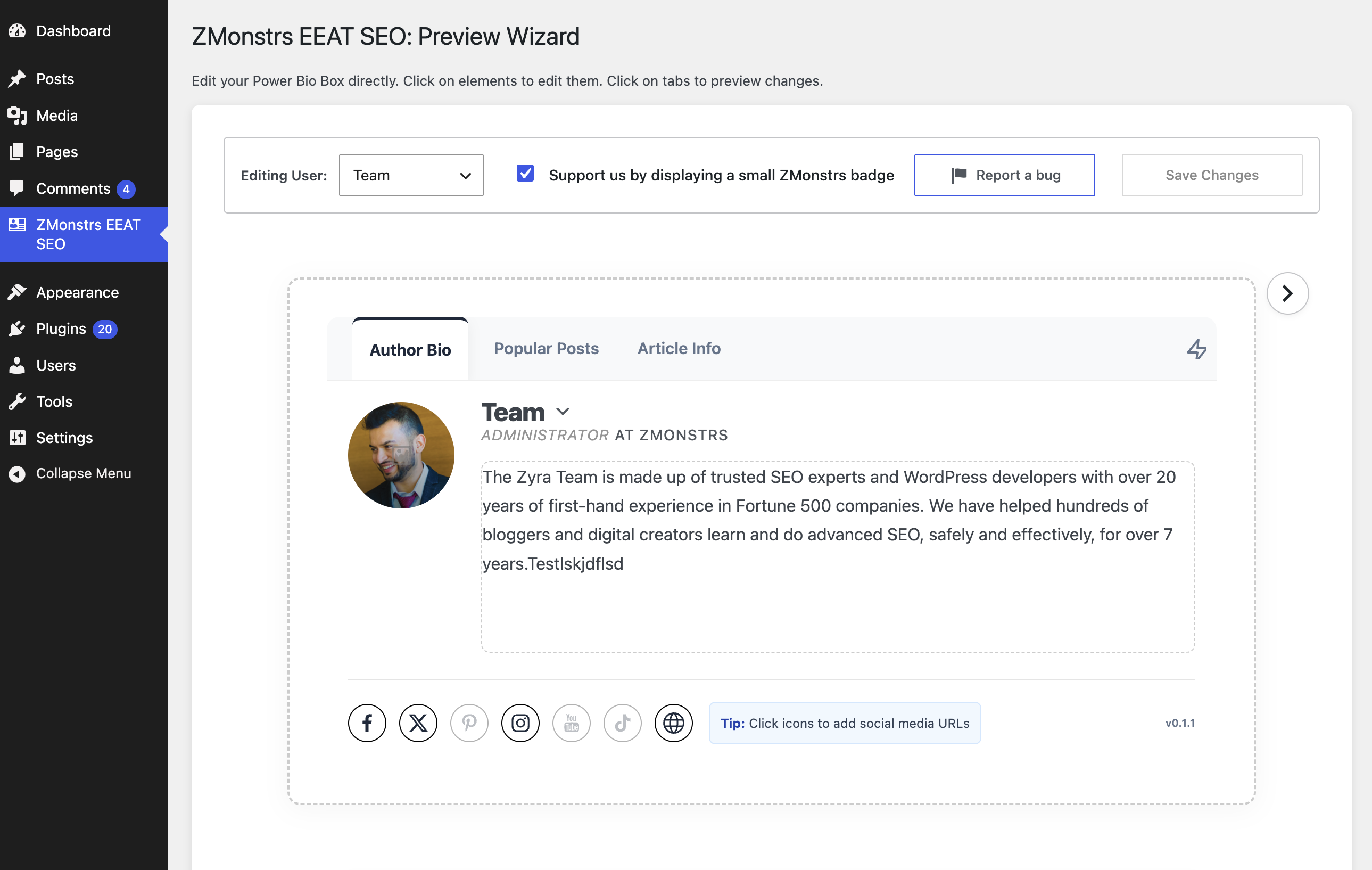Click the Instagram social icon
Image resolution: width=1372 pixels, height=870 pixels.
click(520, 723)
